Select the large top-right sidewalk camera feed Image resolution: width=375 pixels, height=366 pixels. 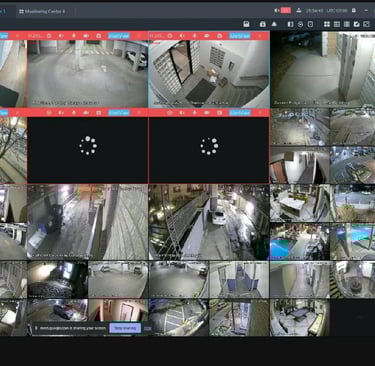323,69
